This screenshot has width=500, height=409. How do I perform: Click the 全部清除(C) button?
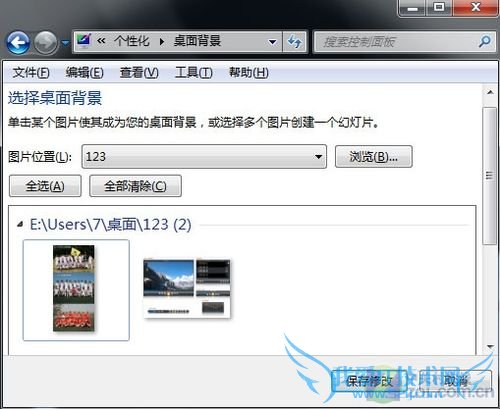click(x=135, y=186)
